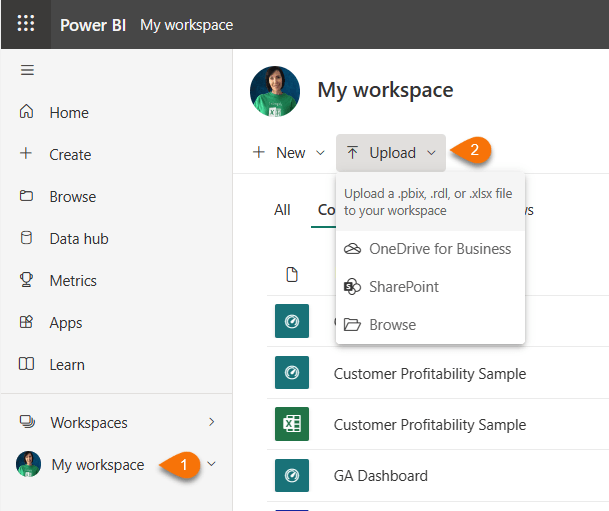Click the Browse folder icon in sidebar
609x511 pixels.
[26, 195]
